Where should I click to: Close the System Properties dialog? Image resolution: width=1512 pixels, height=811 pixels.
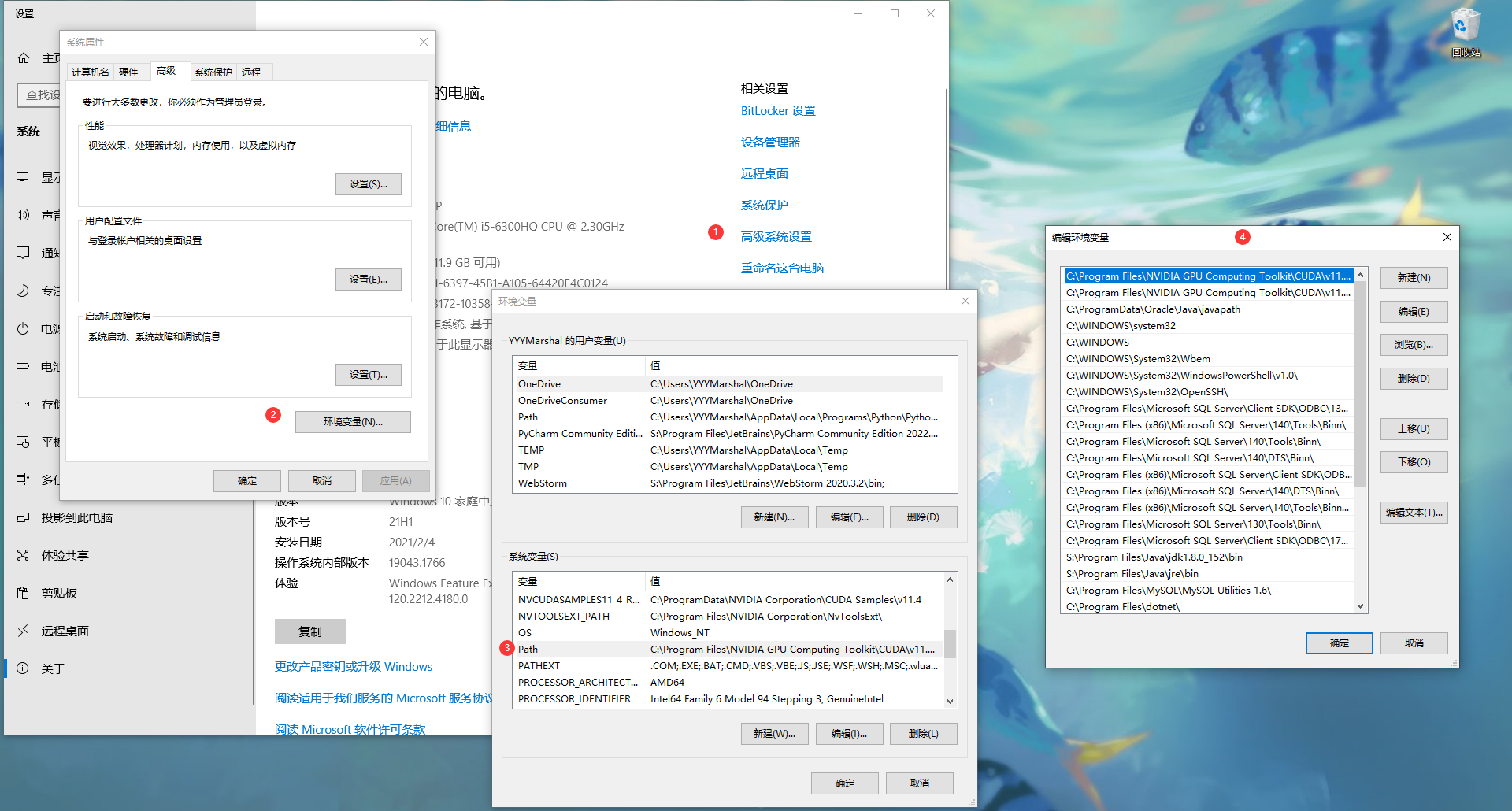coord(424,42)
